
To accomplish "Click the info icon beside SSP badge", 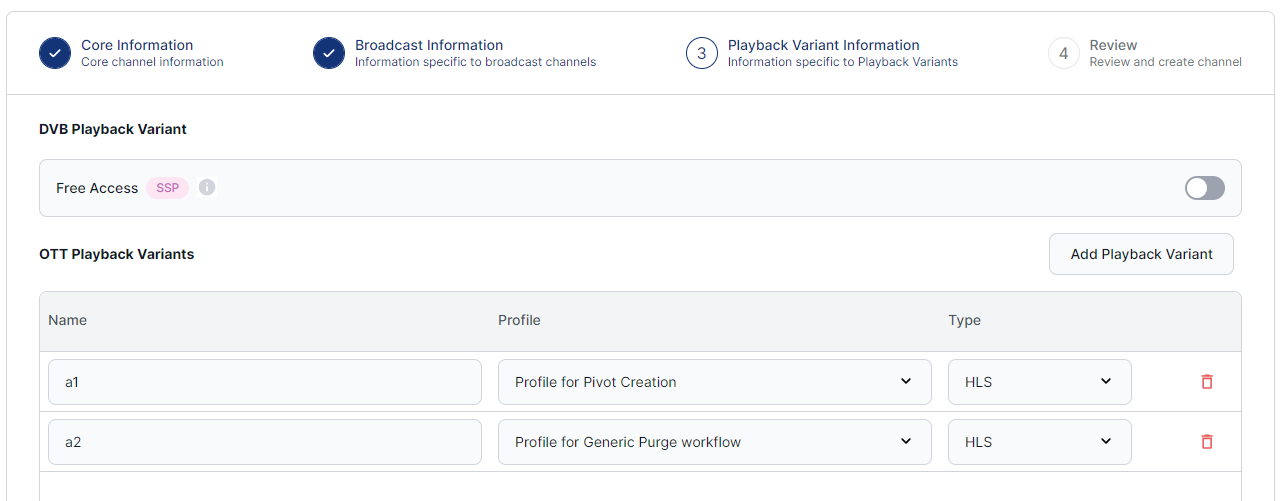I will [207, 187].
